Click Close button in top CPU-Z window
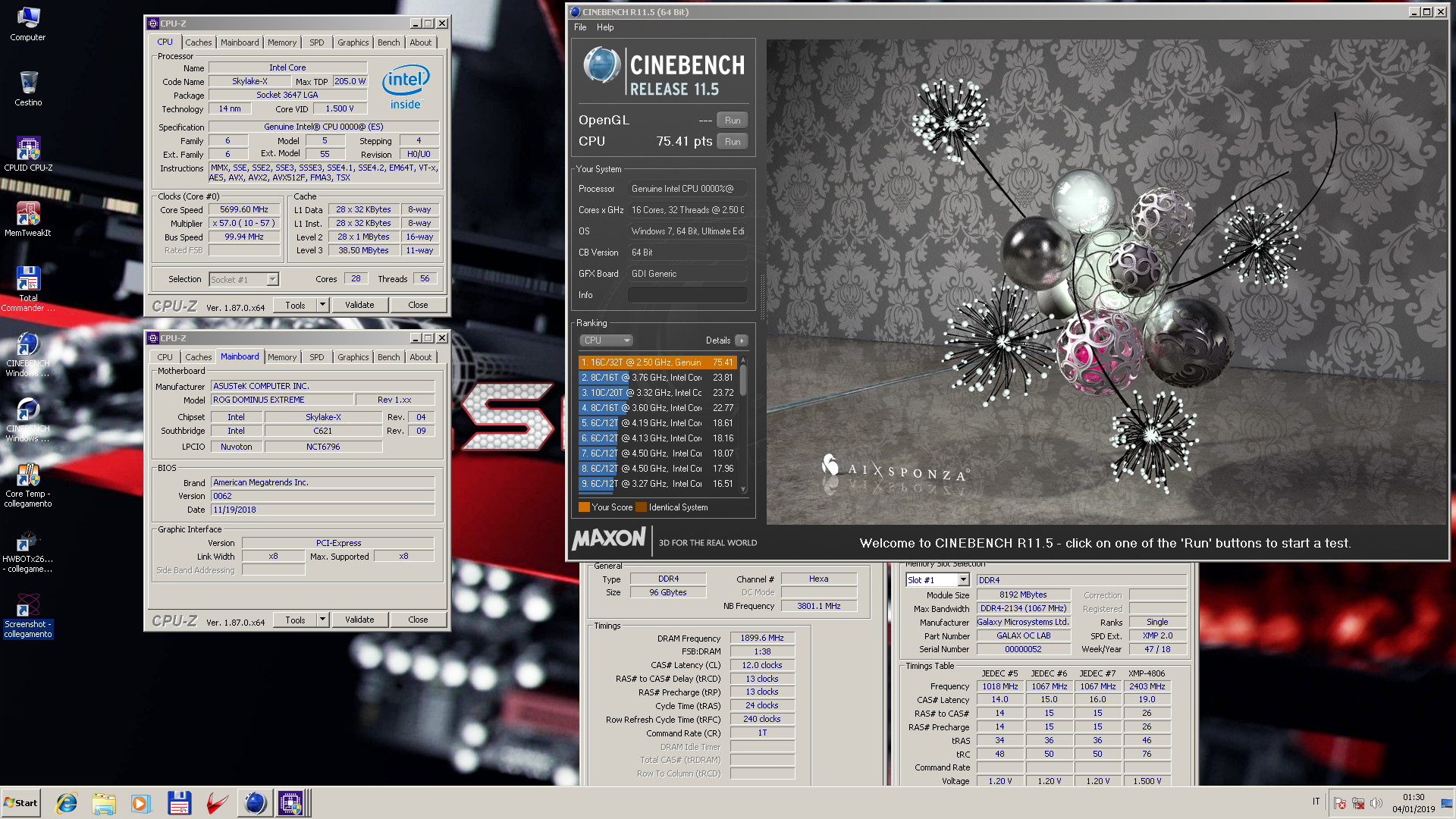 [418, 305]
